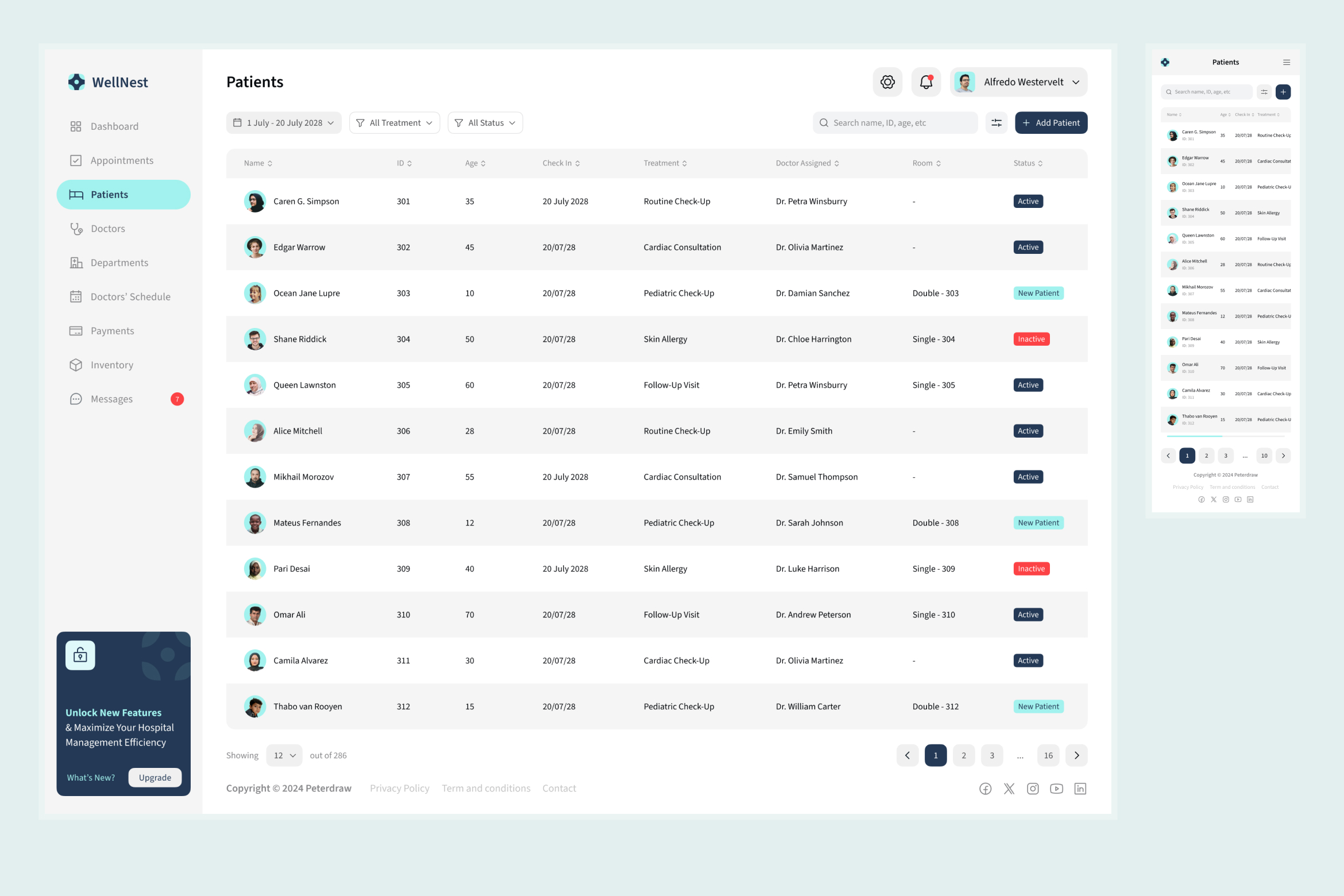Viewport: 1344px width, 896px height.
Task: Go to Doctors in sidebar
Action: click(107, 229)
